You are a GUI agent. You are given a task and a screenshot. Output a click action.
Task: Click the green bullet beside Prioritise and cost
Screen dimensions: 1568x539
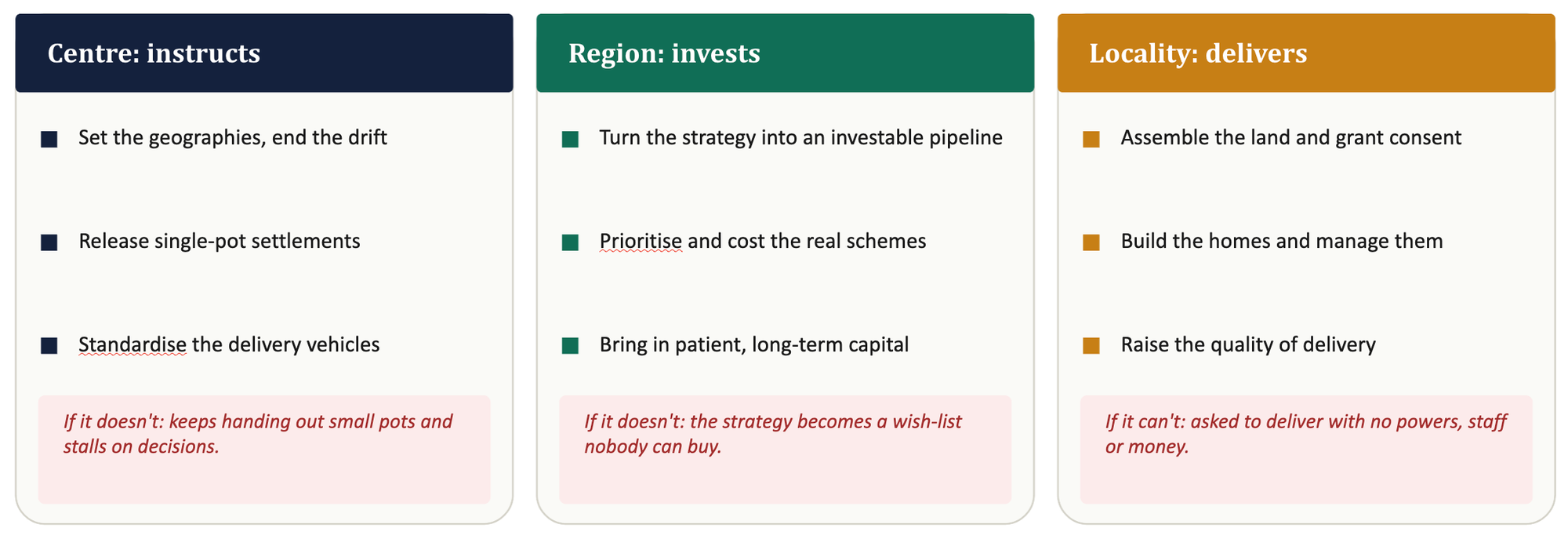coord(570,242)
